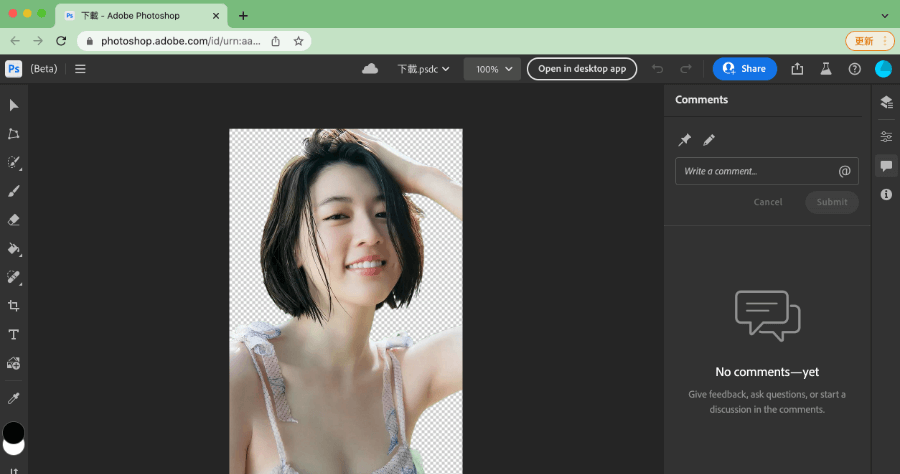900x474 pixels.
Task: Select the Transform tool
Action: point(14,134)
